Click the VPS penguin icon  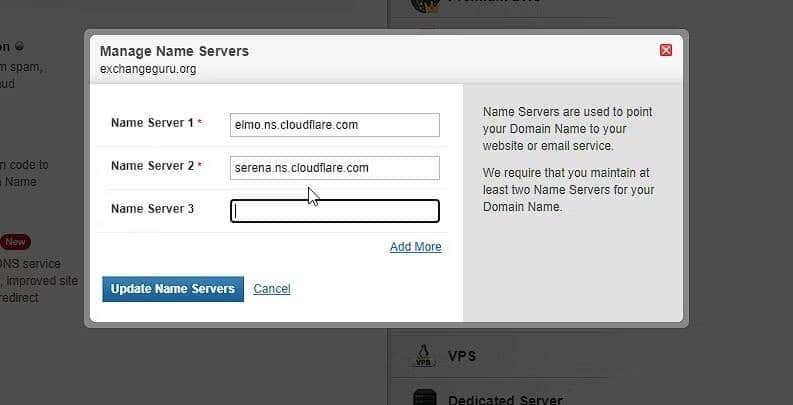tap(423, 356)
